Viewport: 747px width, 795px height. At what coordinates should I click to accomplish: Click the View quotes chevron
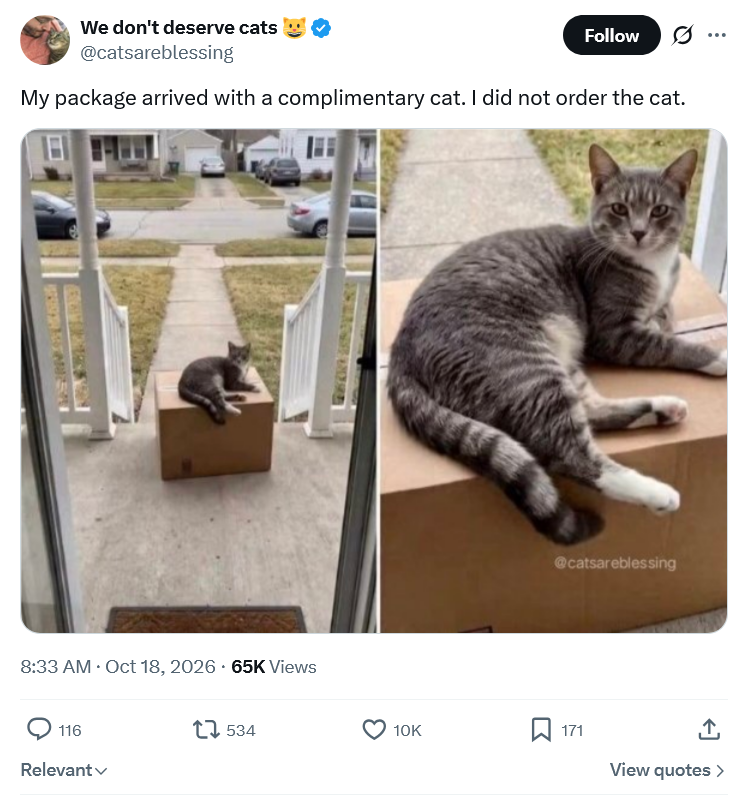click(720, 770)
